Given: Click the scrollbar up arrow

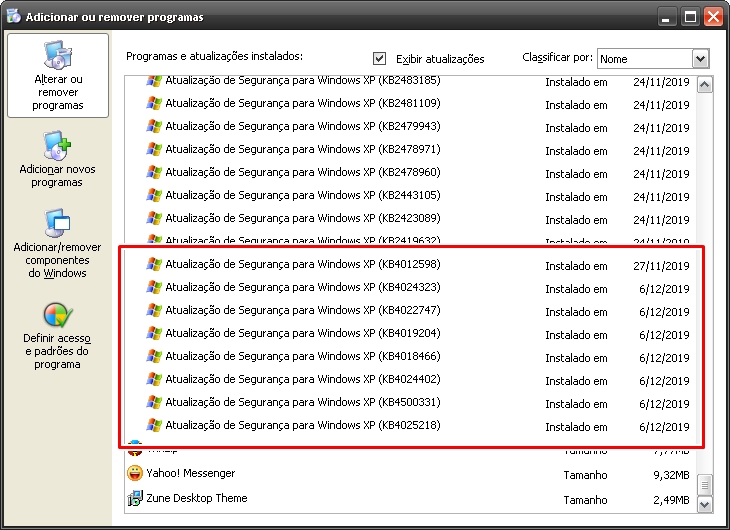Looking at the screenshot, I should 704,85.
